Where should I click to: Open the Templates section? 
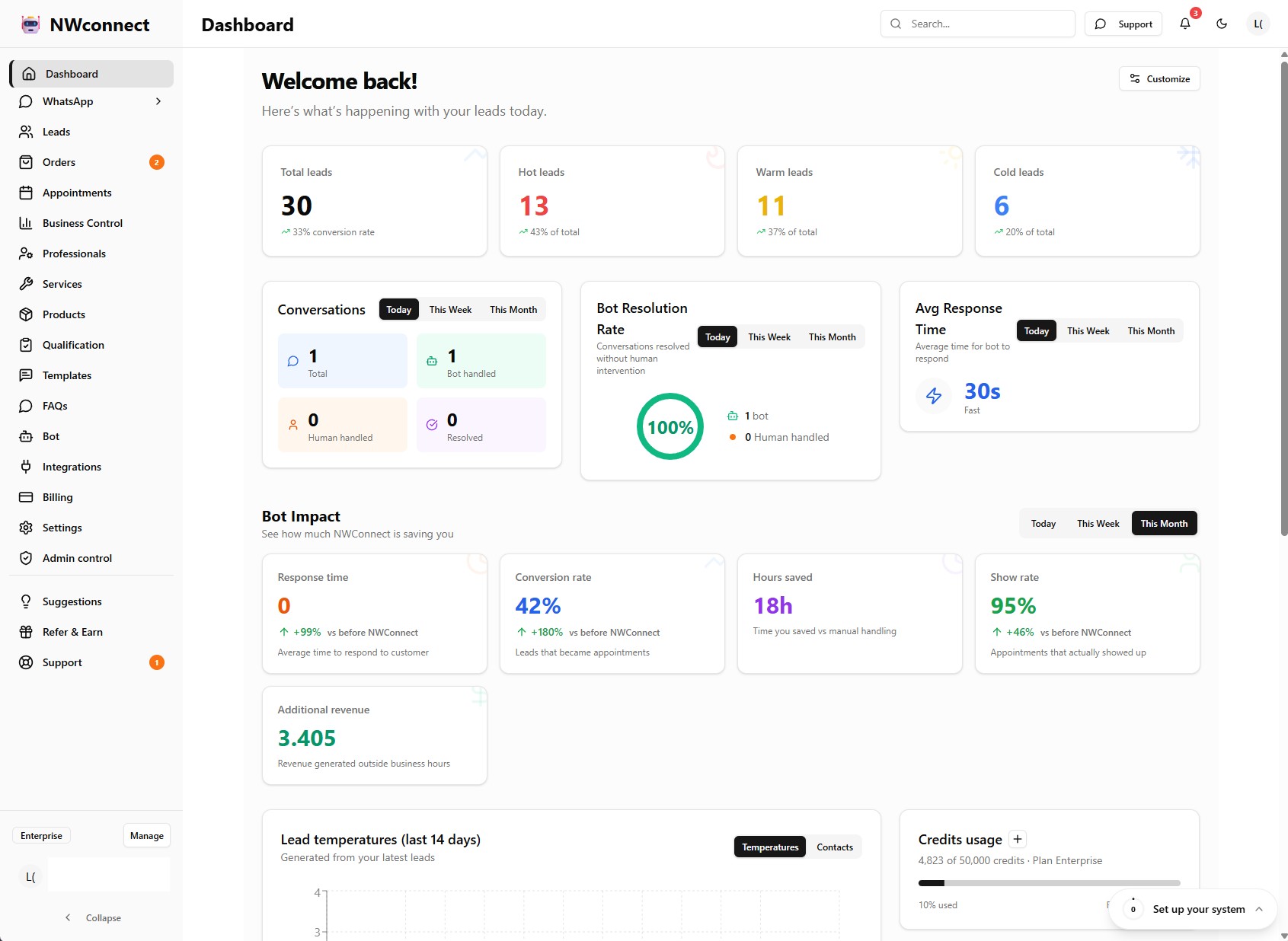(67, 375)
